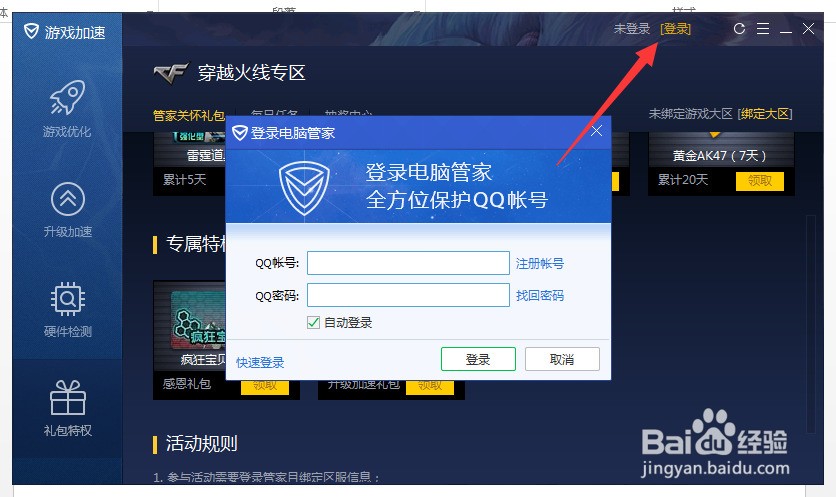
Task: Click the 取消 button
Action: coord(562,359)
